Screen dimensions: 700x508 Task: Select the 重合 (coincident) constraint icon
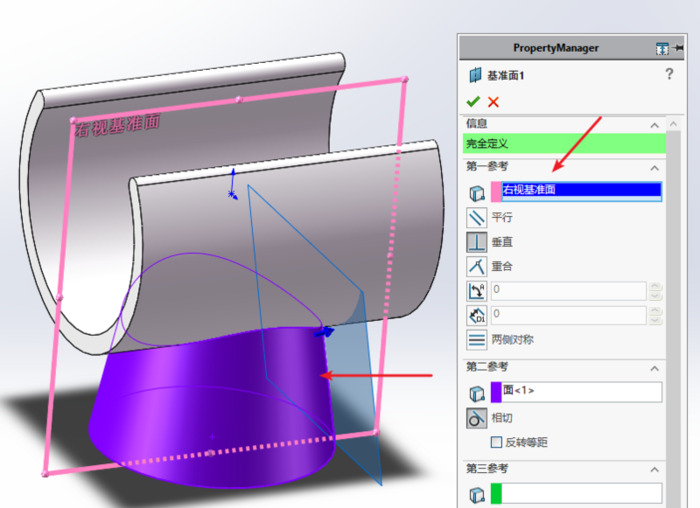477,267
